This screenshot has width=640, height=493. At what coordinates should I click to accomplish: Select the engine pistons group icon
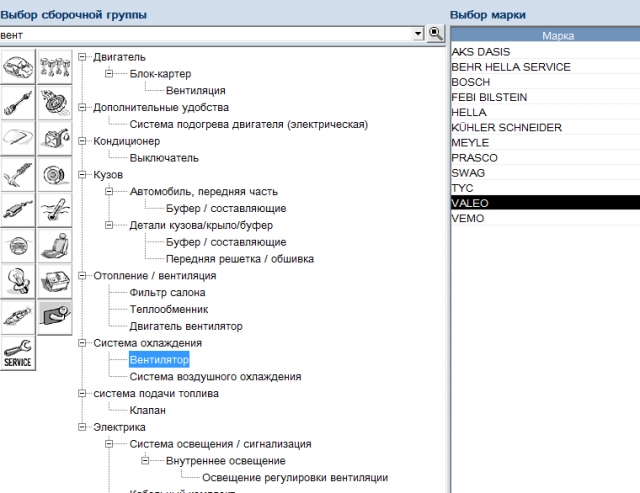tap(55, 67)
